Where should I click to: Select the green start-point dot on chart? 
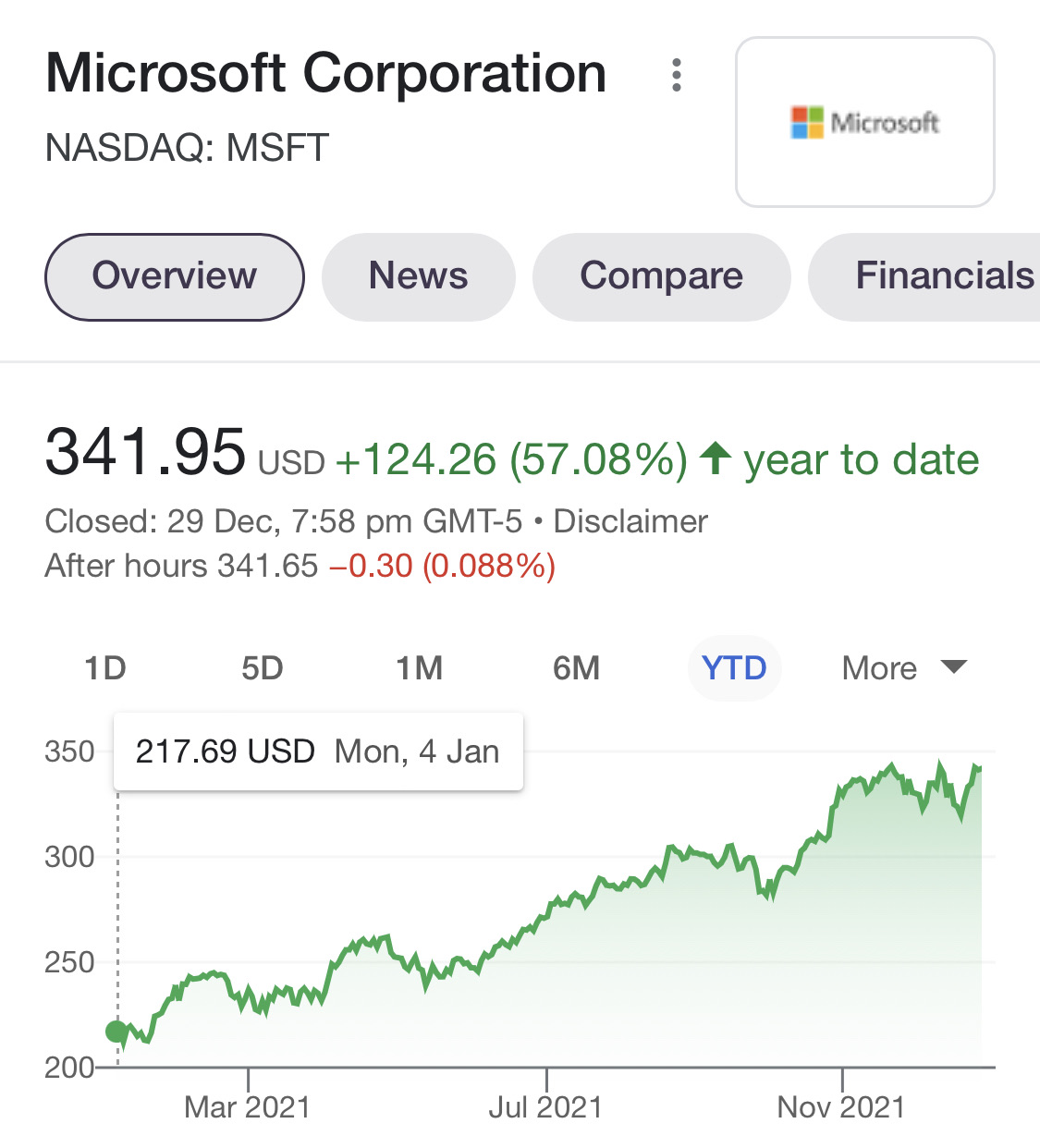(x=117, y=1032)
